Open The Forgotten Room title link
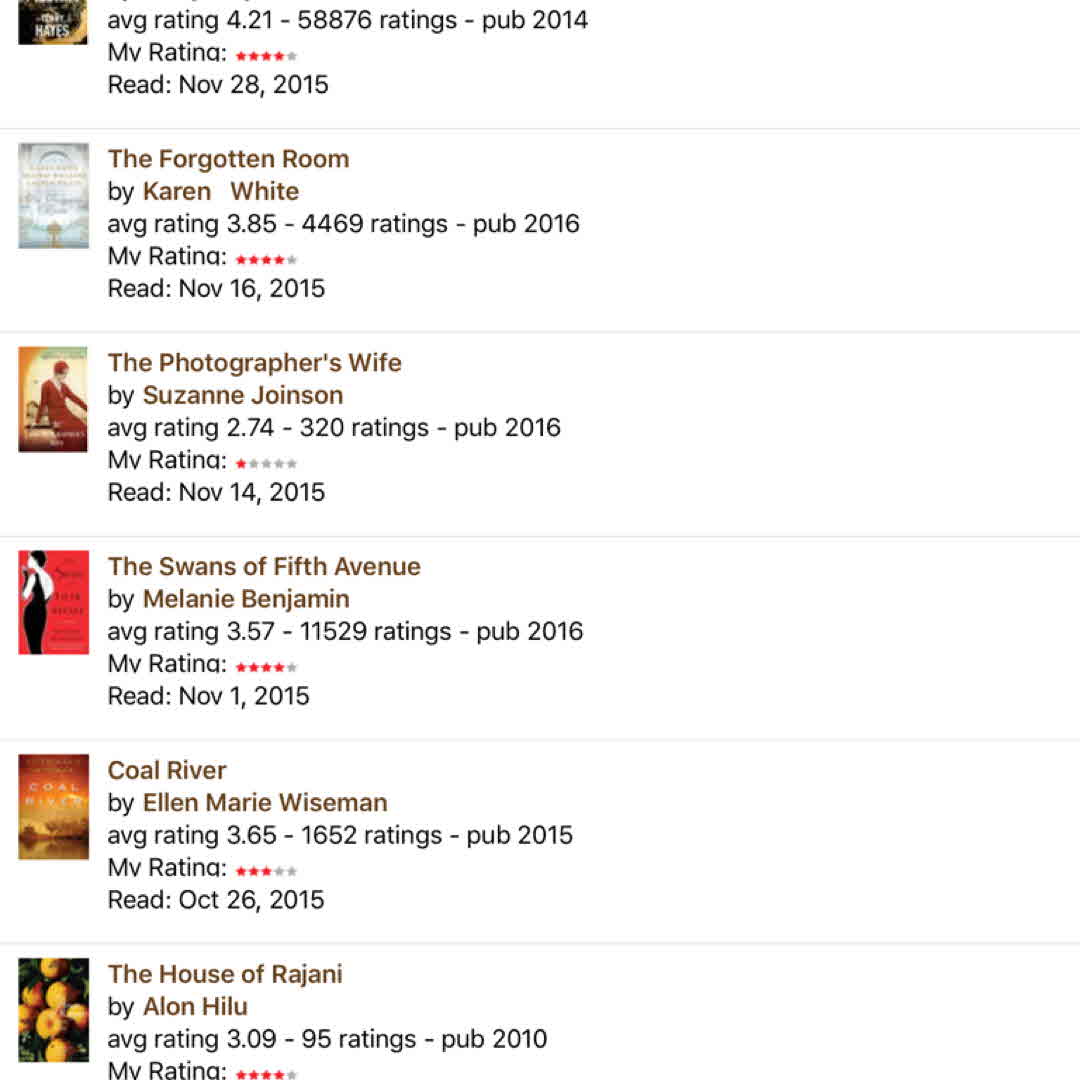 tap(228, 159)
